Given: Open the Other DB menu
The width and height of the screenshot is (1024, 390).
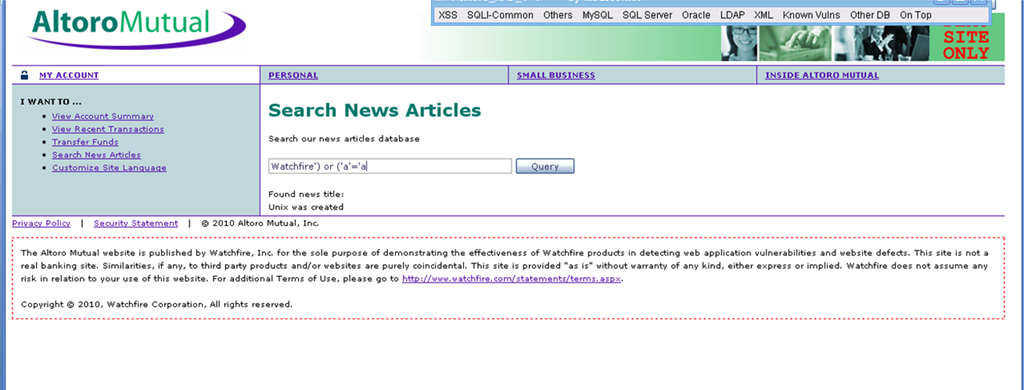Looking at the screenshot, I should [x=870, y=15].
